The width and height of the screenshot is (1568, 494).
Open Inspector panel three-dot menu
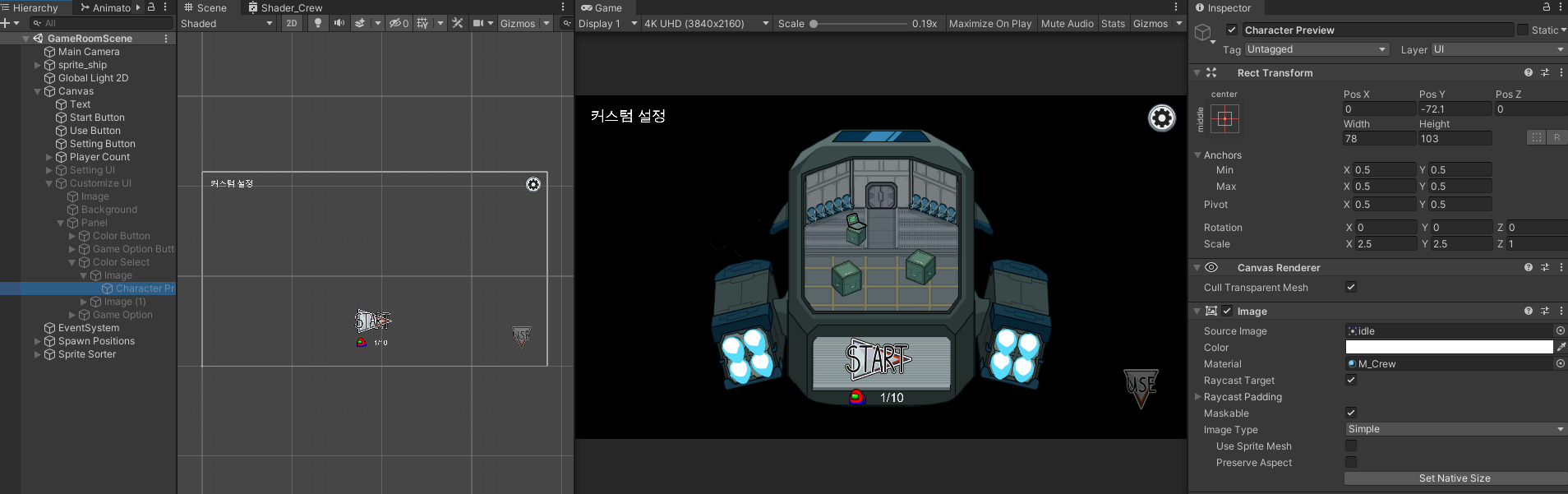(x=1560, y=7)
